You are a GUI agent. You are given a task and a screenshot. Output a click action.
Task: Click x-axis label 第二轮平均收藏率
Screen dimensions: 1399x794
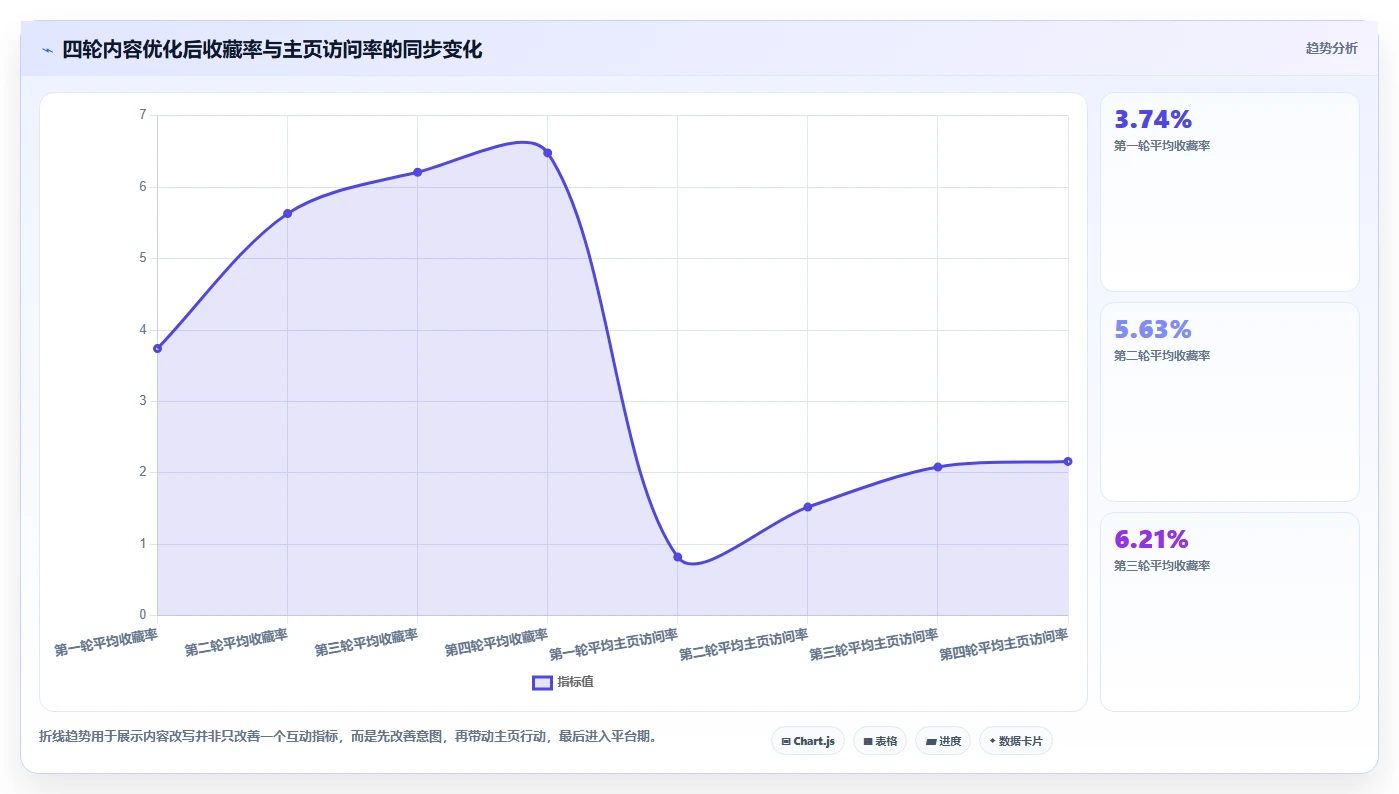pos(236,642)
